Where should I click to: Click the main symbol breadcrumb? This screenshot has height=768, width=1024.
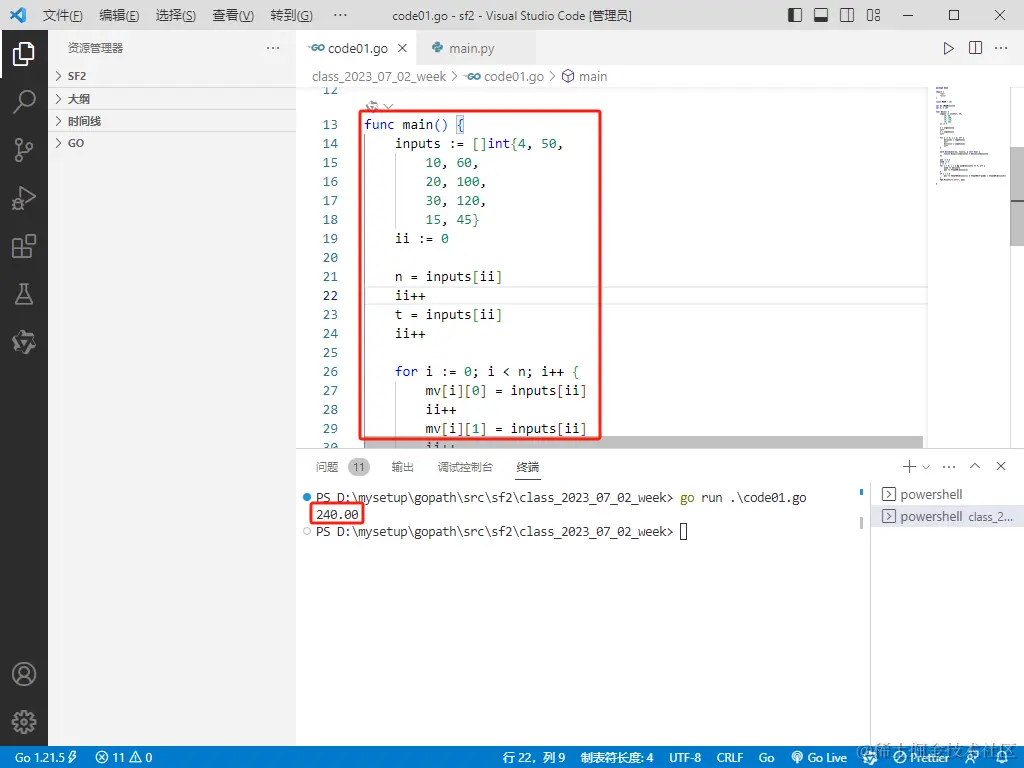pos(584,76)
